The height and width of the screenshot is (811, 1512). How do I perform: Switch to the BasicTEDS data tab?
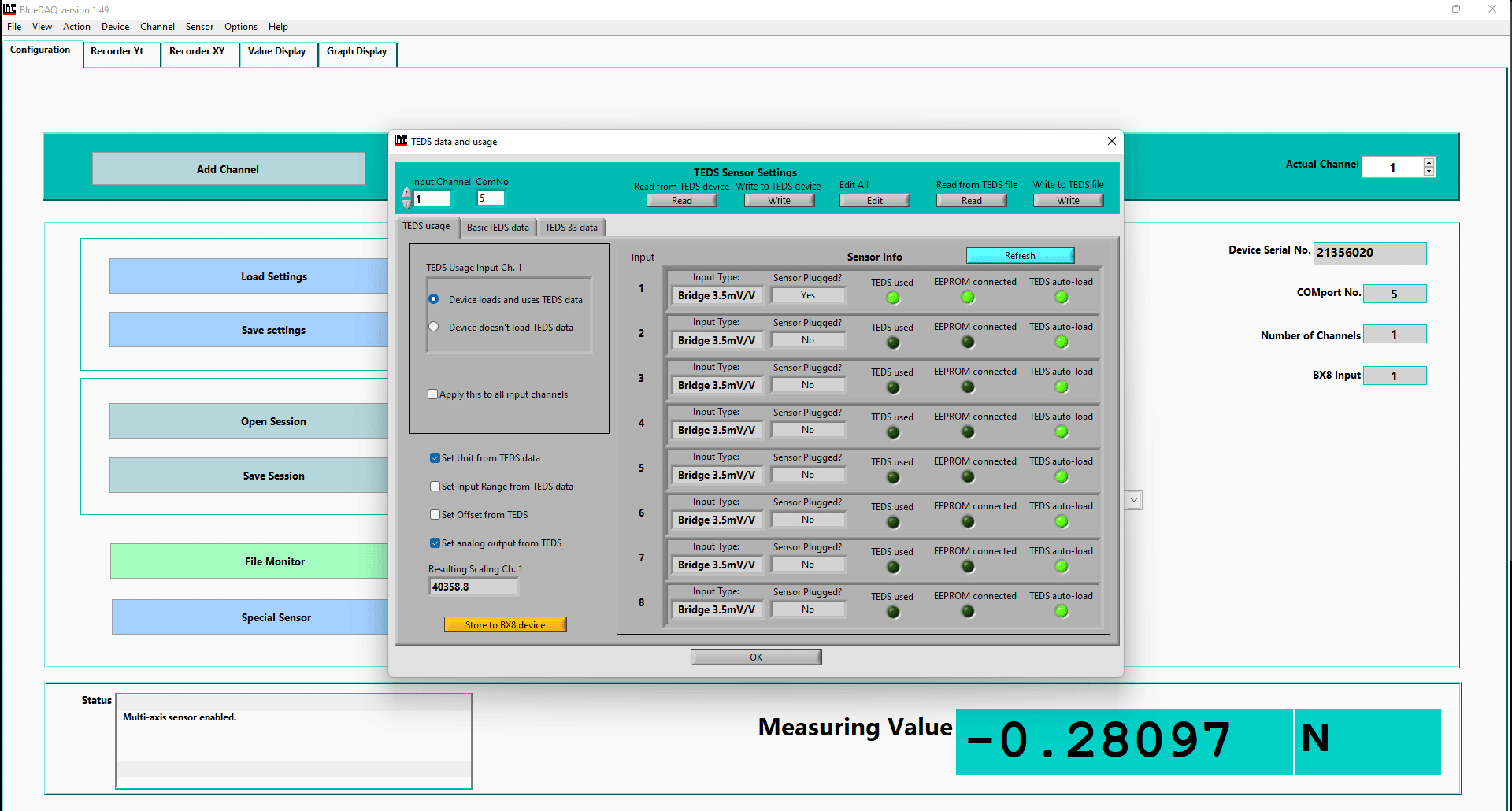tap(498, 228)
